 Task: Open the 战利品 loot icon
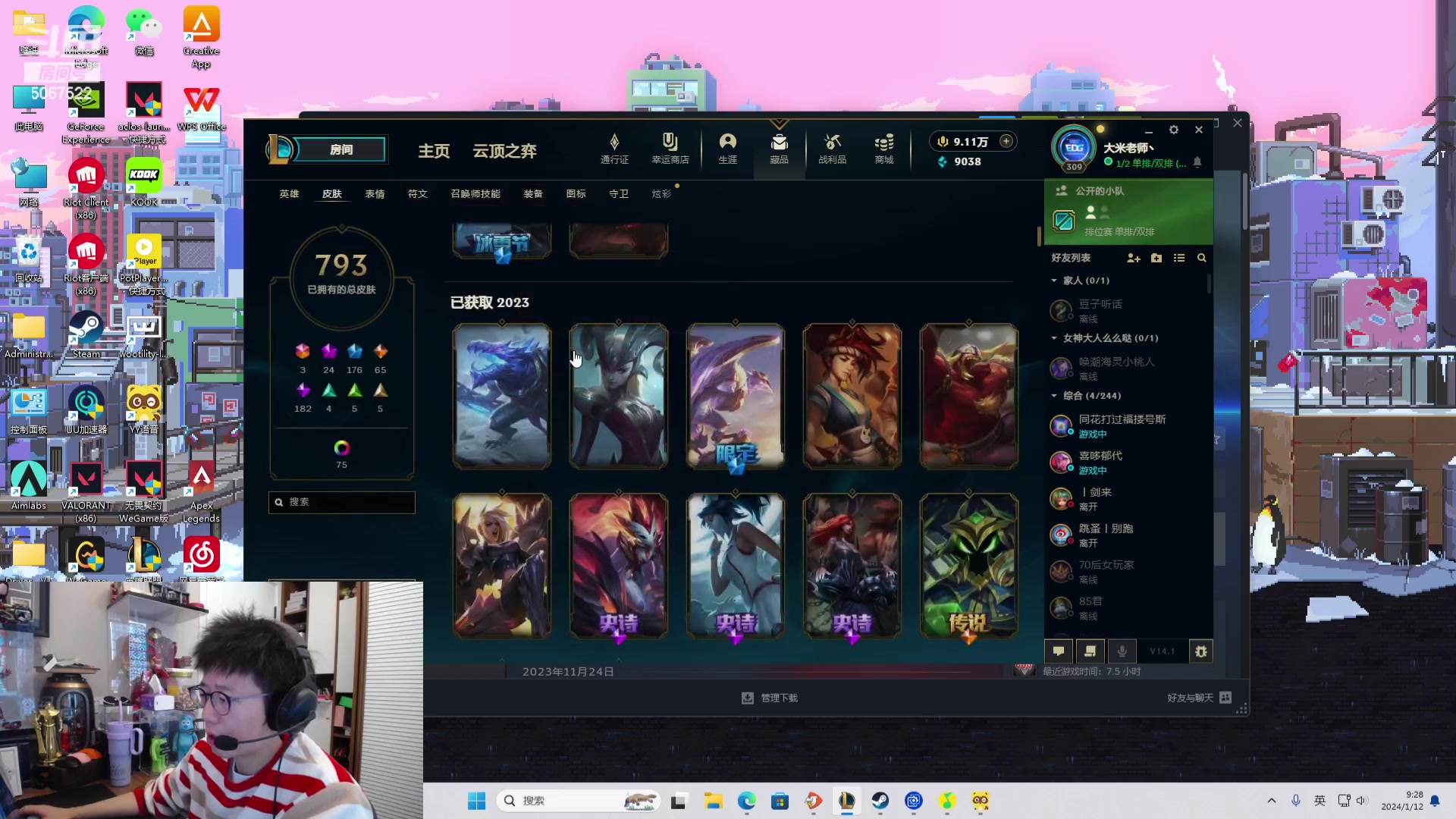(832, 149)
